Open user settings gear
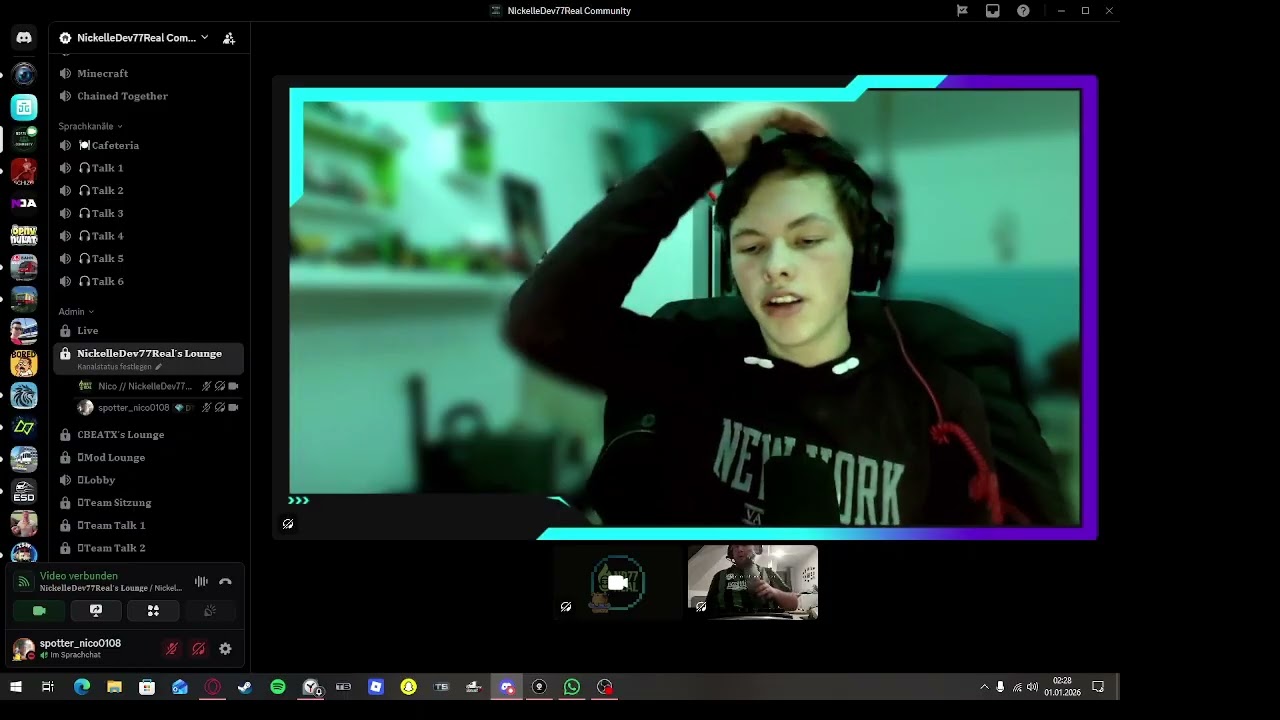The image size is (1280, 720). point(225,649)
